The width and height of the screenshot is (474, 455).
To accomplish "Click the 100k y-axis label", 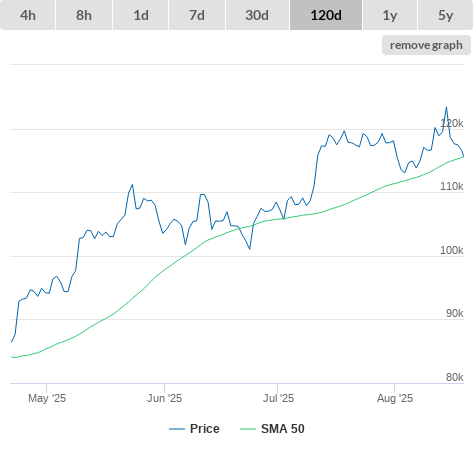I will point(452,250).
